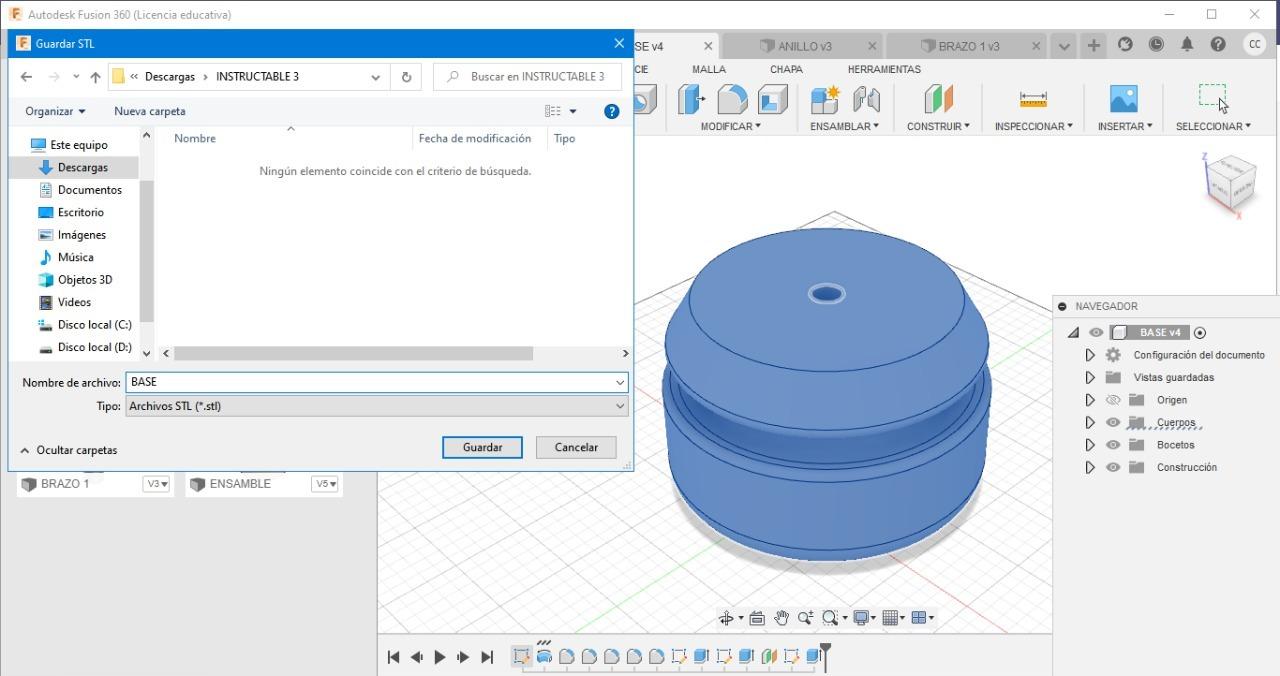Open the CC user profile menu
The height and width of the screenshot is (676, 1280).
click(x=1254, y=45)
